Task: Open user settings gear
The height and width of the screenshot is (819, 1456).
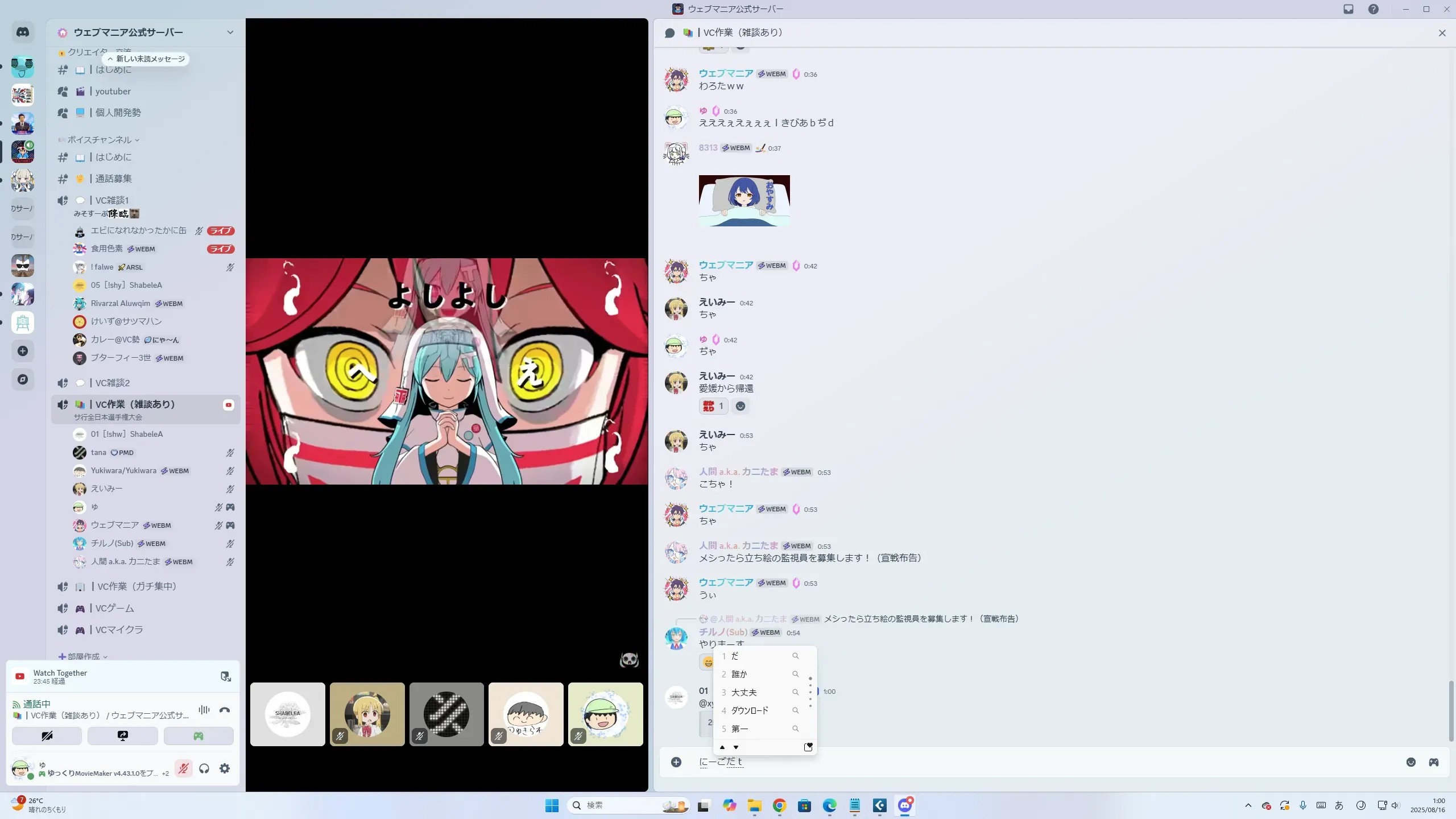Action: coord(225,768)
